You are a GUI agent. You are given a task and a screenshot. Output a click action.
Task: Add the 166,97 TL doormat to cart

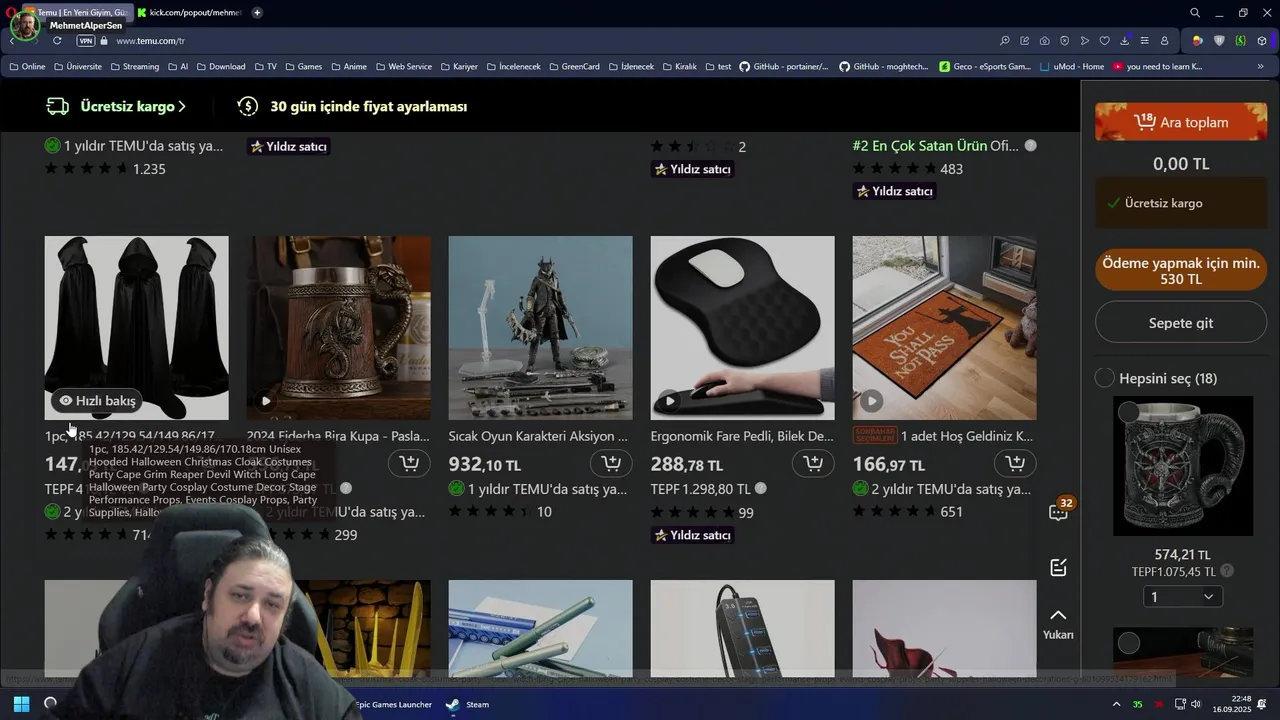click(x=1015, y=463)
